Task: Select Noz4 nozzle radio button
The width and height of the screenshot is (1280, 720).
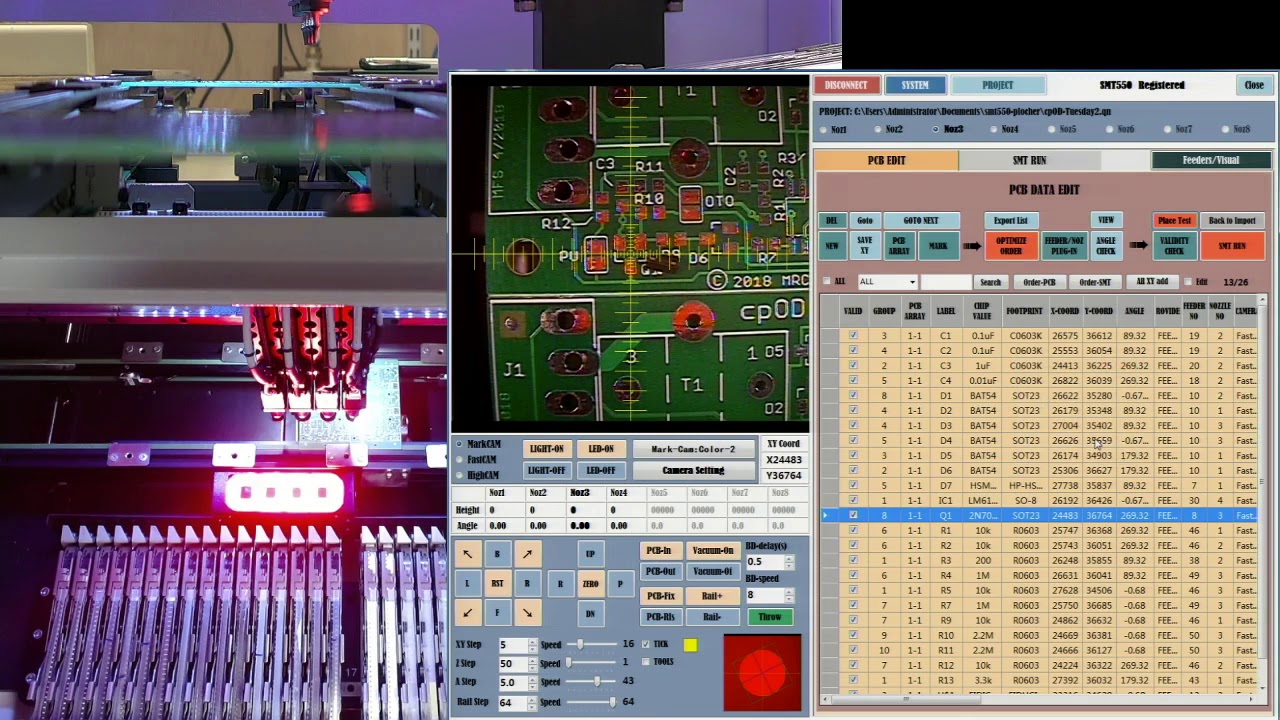Action: 995,130
